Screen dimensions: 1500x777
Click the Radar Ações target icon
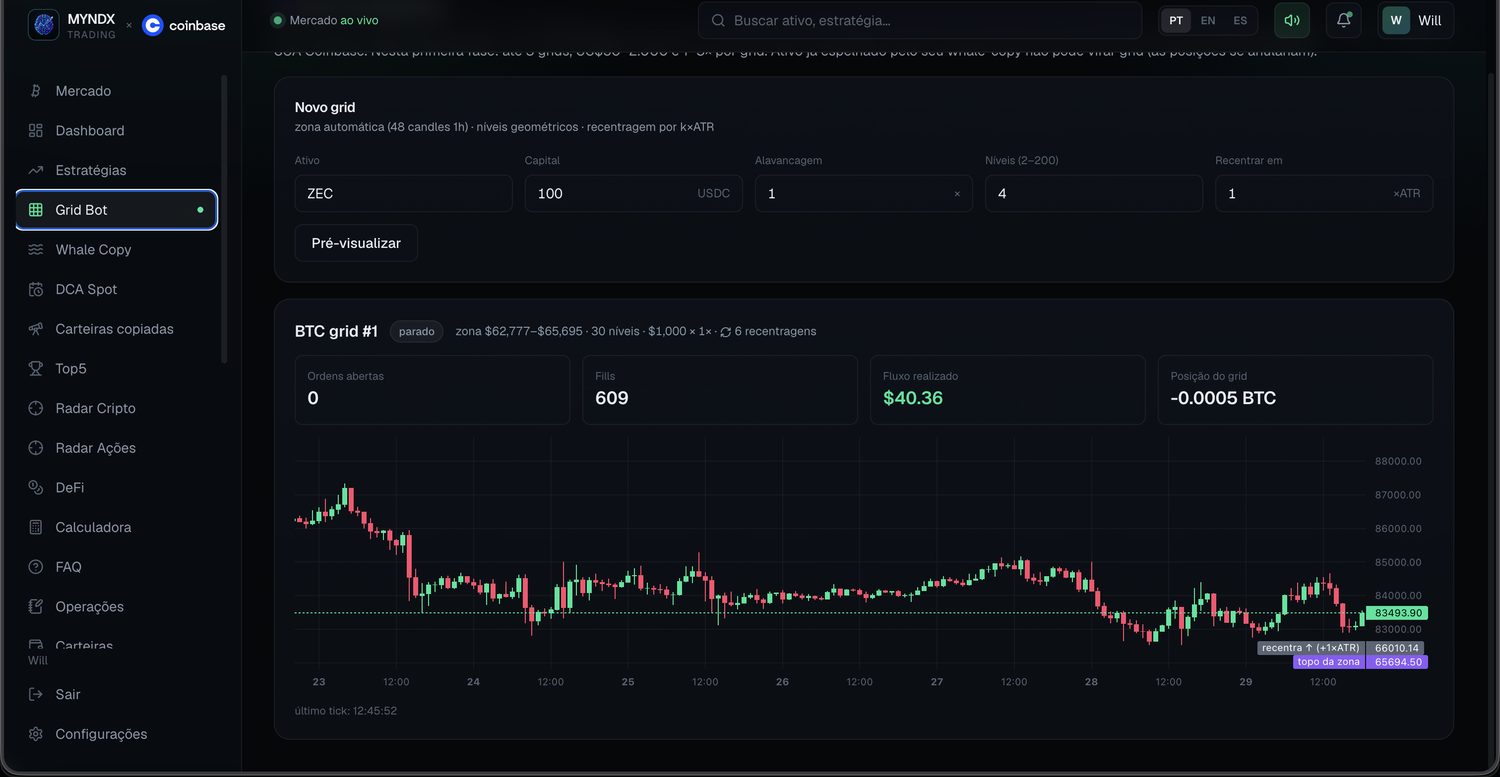[36, 448]
